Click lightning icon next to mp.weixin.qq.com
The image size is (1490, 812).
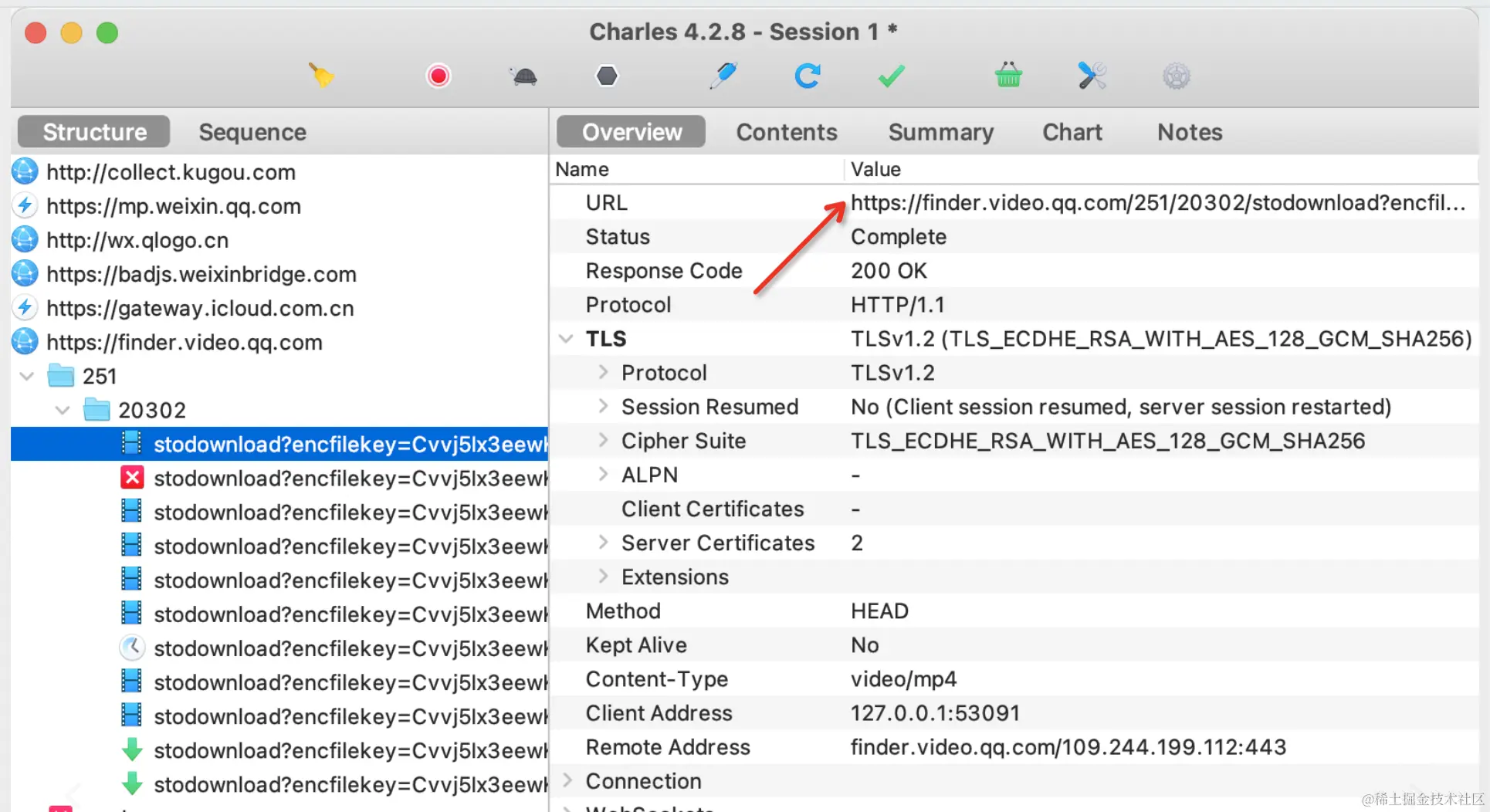25,205
